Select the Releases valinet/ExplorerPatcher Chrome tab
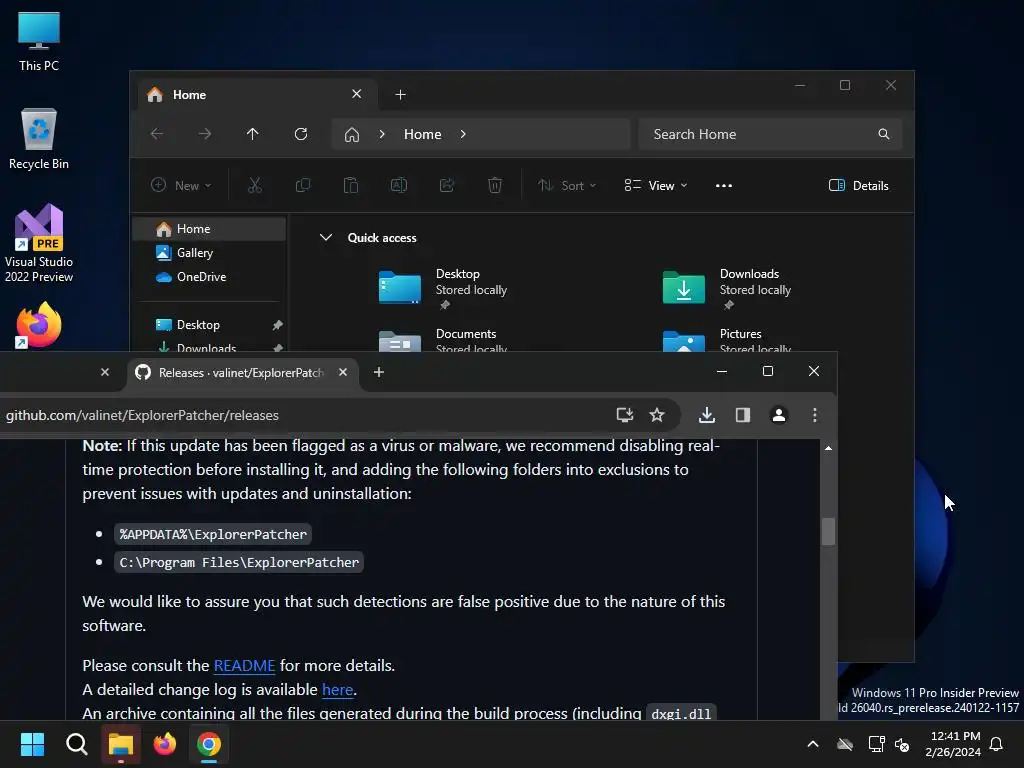The height and width of the screenshot is (768, 1024). 243,372
